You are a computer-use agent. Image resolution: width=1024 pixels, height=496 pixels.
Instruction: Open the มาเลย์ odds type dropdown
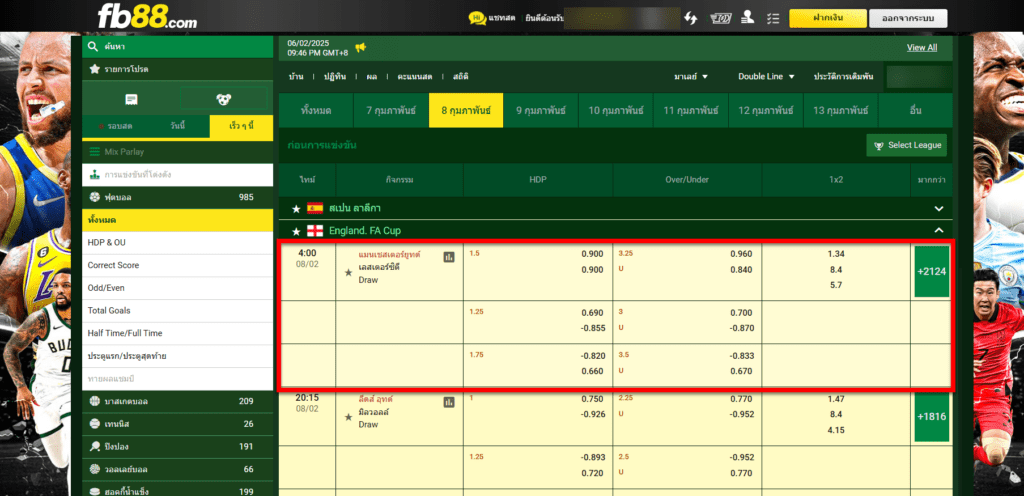coord(691,76)
